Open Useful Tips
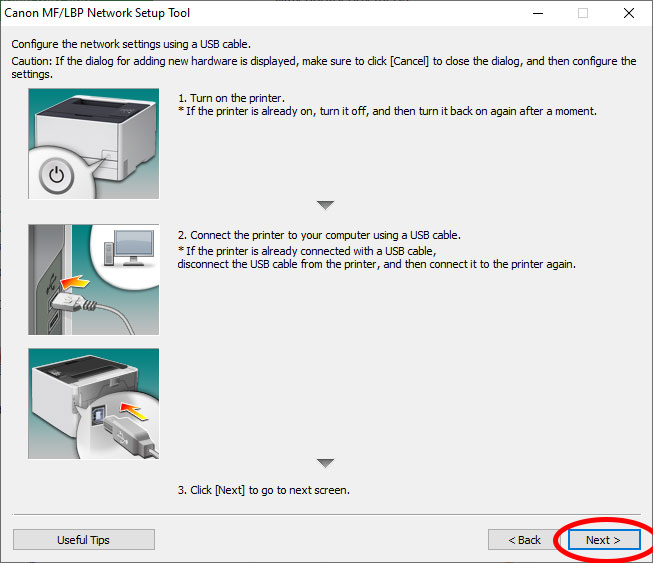Screen dimensions: 653x563 (84, 540)
